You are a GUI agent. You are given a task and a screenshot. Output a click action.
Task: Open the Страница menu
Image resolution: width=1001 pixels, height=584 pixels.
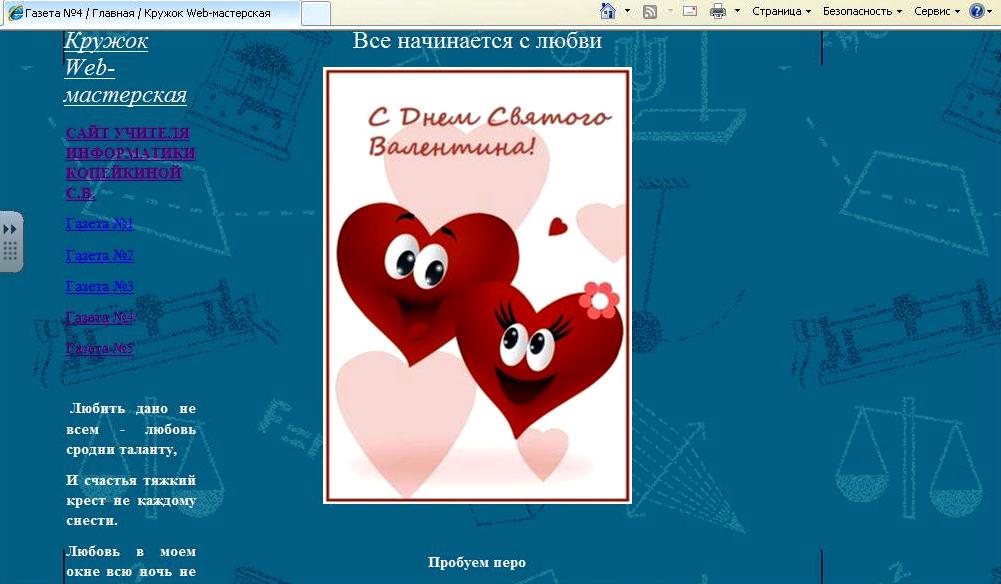point(781,11)
